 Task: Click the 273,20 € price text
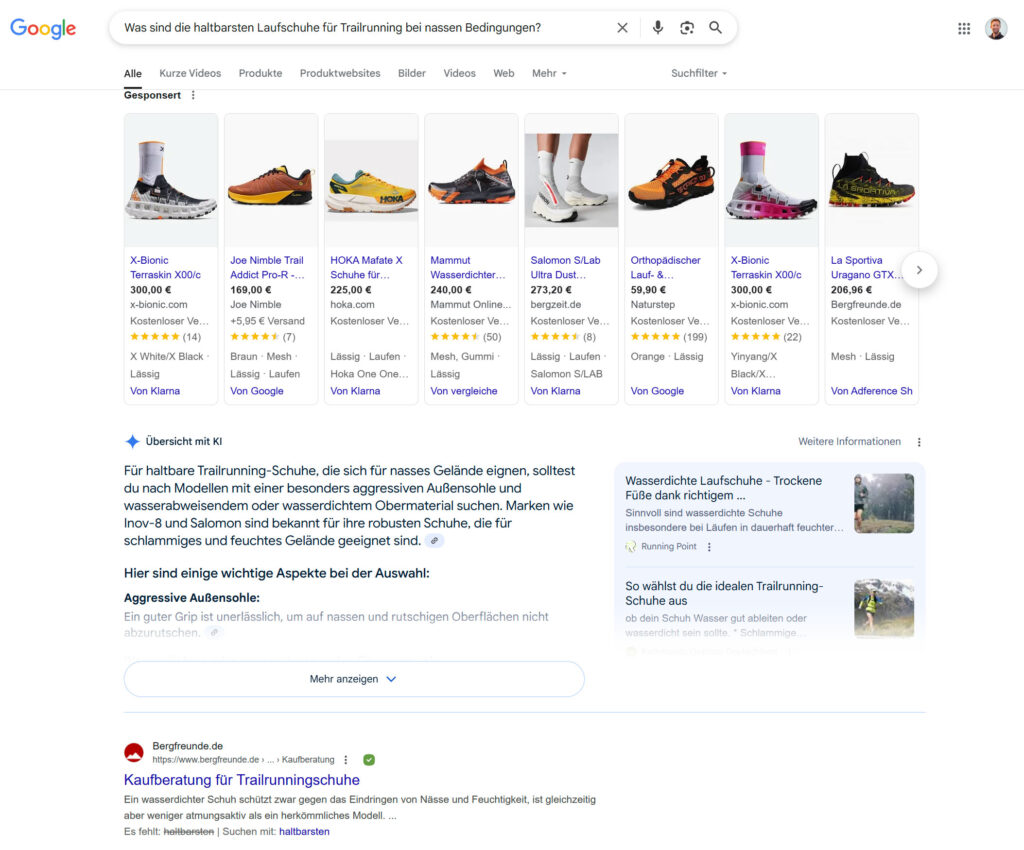tap(551, 290)
